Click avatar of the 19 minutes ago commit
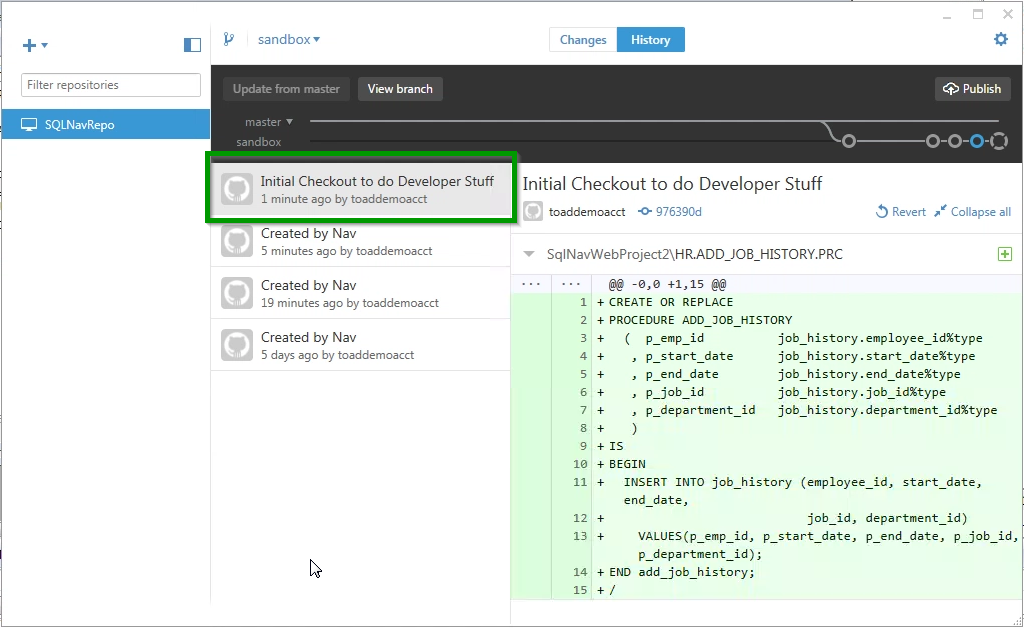The height and width of the screenshot is (628, 1024). (236, 293)
